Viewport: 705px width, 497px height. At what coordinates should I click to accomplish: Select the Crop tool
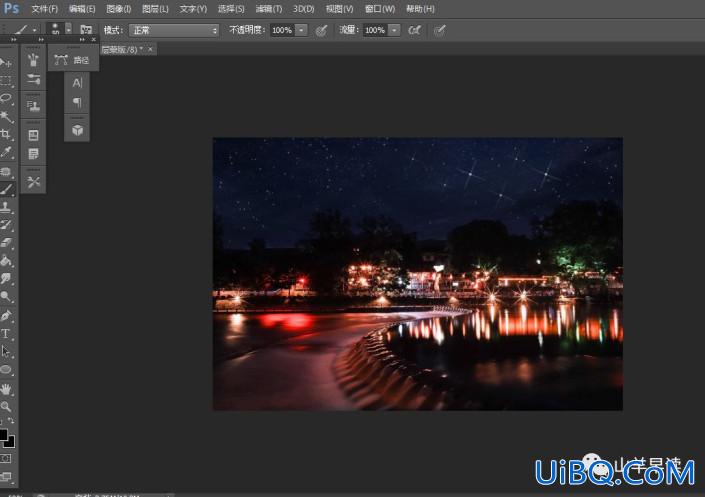coord(6,134)
